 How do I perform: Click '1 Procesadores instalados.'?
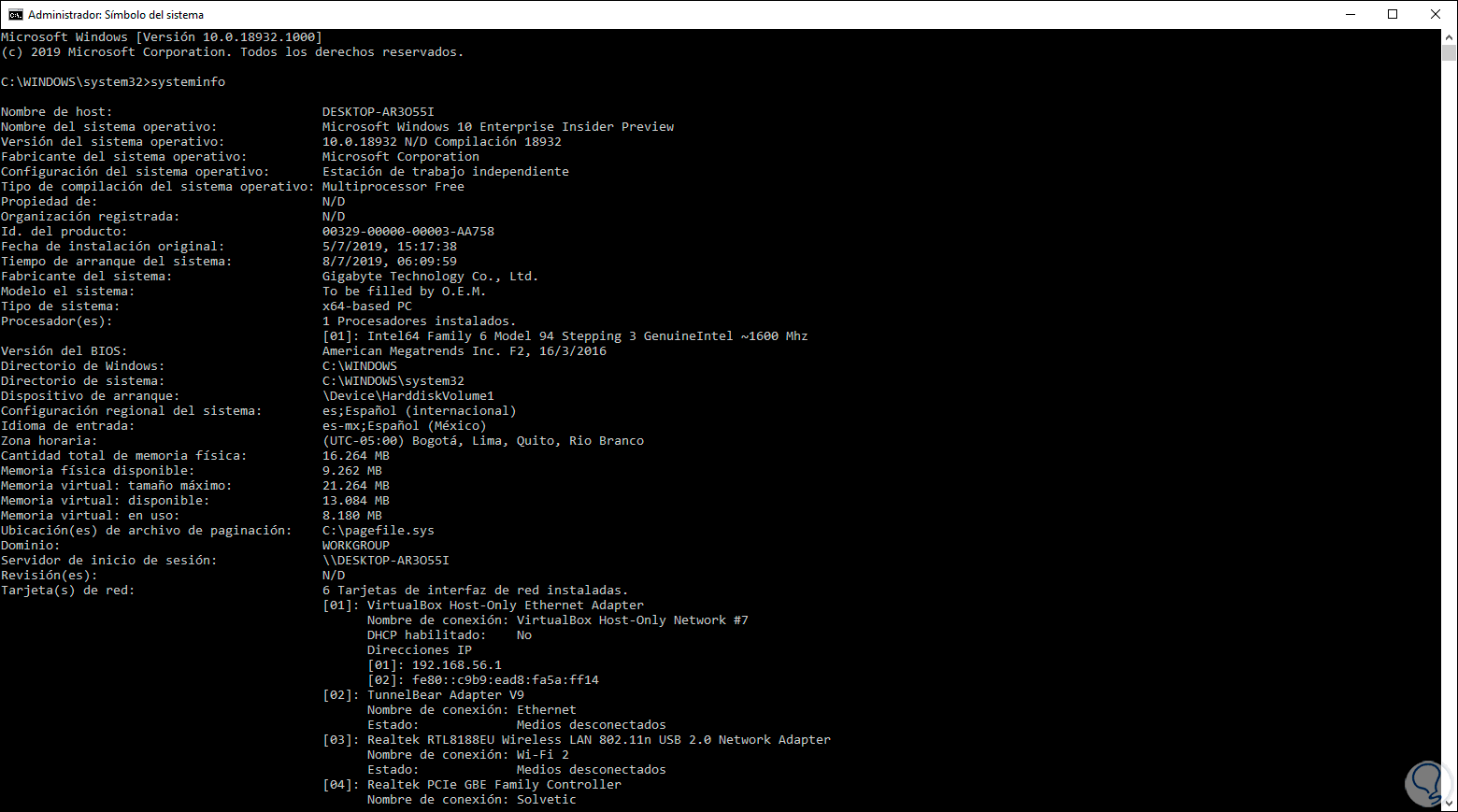tap(420, 321)
